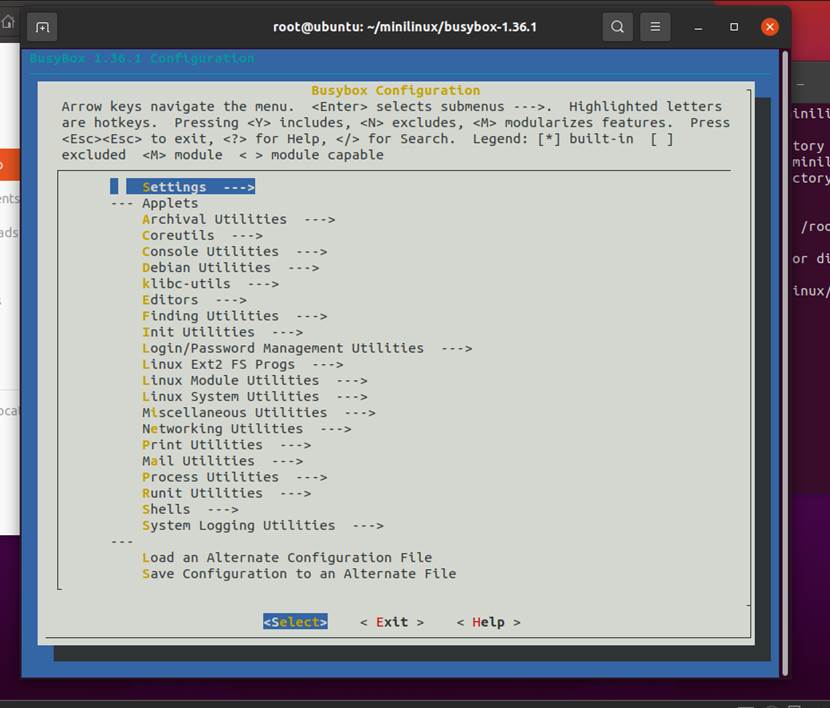Close the terminal window
830x708 pixels.
click(770, 27)
